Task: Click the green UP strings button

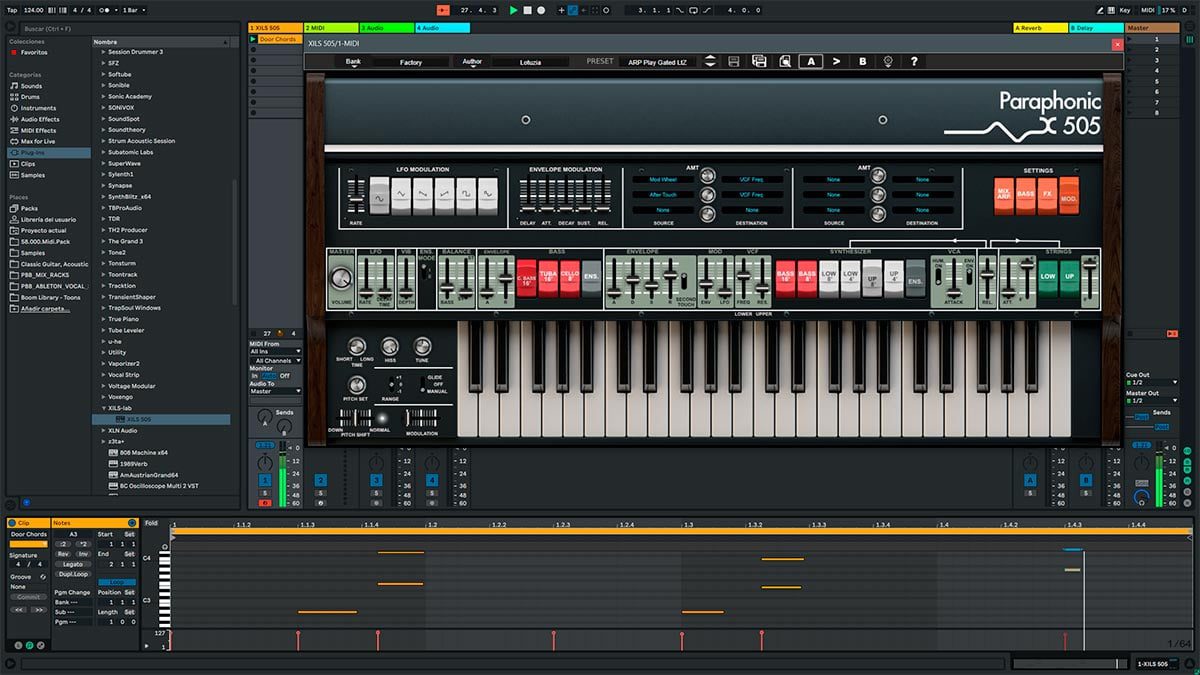Action: click(1070, 277)
